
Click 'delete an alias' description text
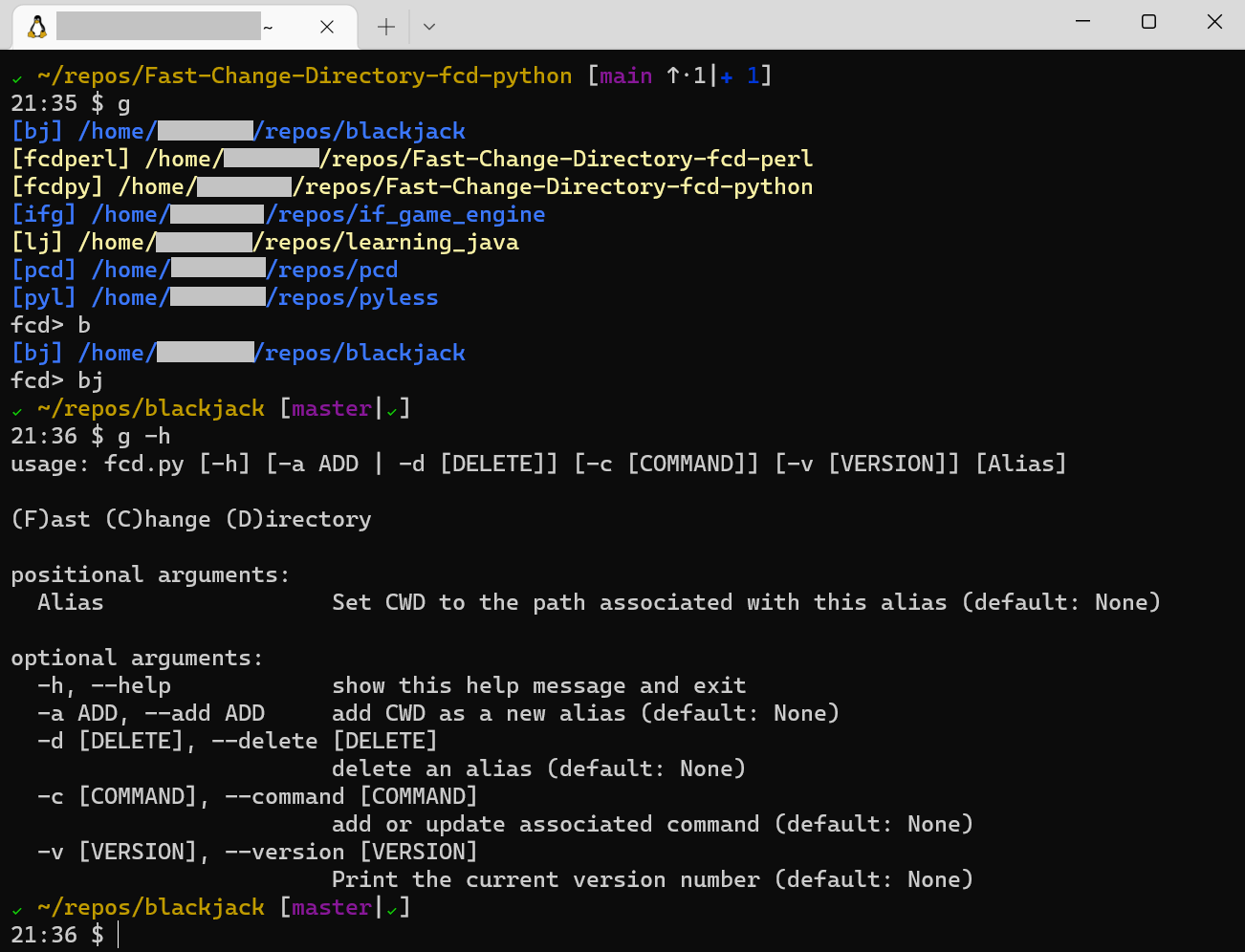click(432, 768)
